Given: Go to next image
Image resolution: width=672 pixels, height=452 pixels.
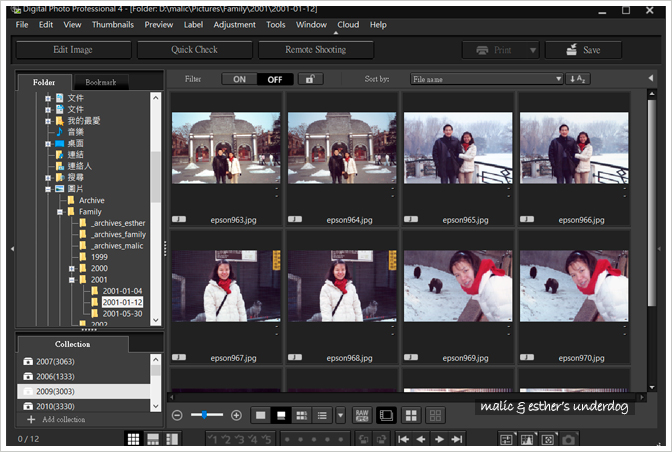Looking at the screenshot, I should tap(439, 439).
